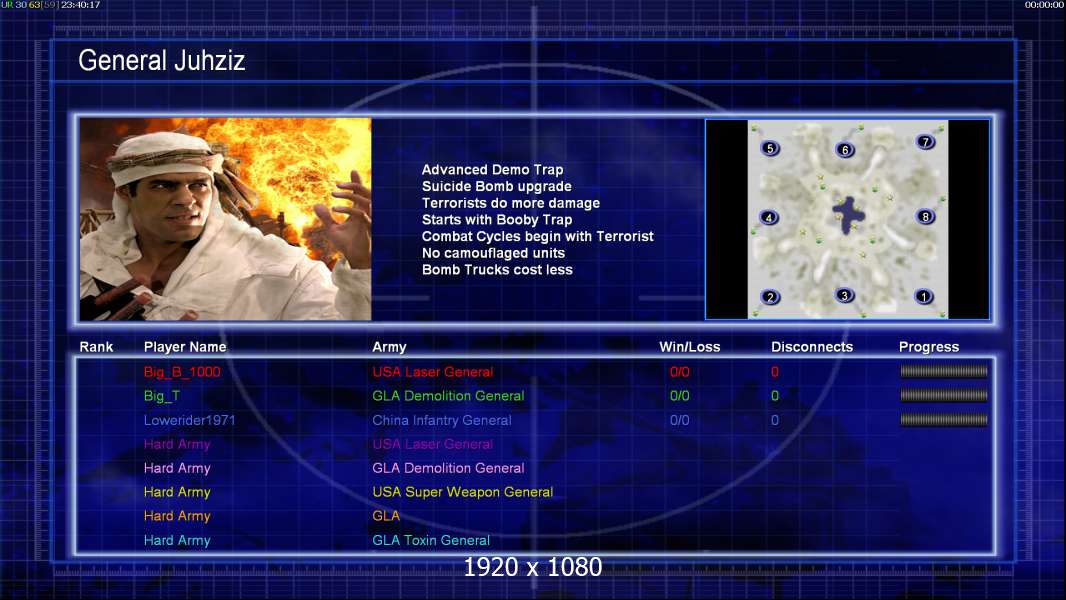Click start position marker 3 on minimap
The height and width of the screenshot is (600, 1066).
[844, 296]
